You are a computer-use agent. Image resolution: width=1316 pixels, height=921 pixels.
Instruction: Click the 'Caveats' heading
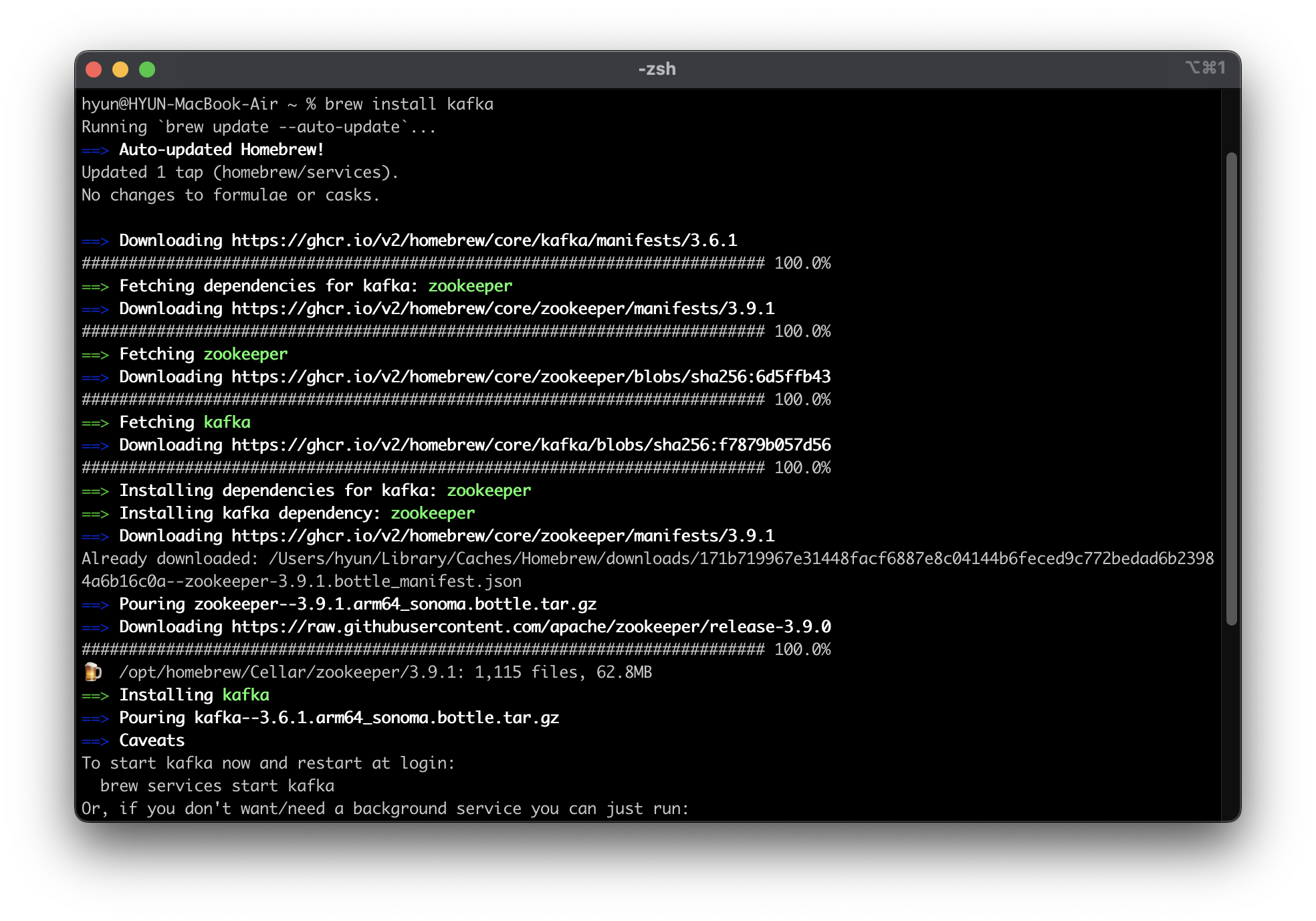point(152,741)
